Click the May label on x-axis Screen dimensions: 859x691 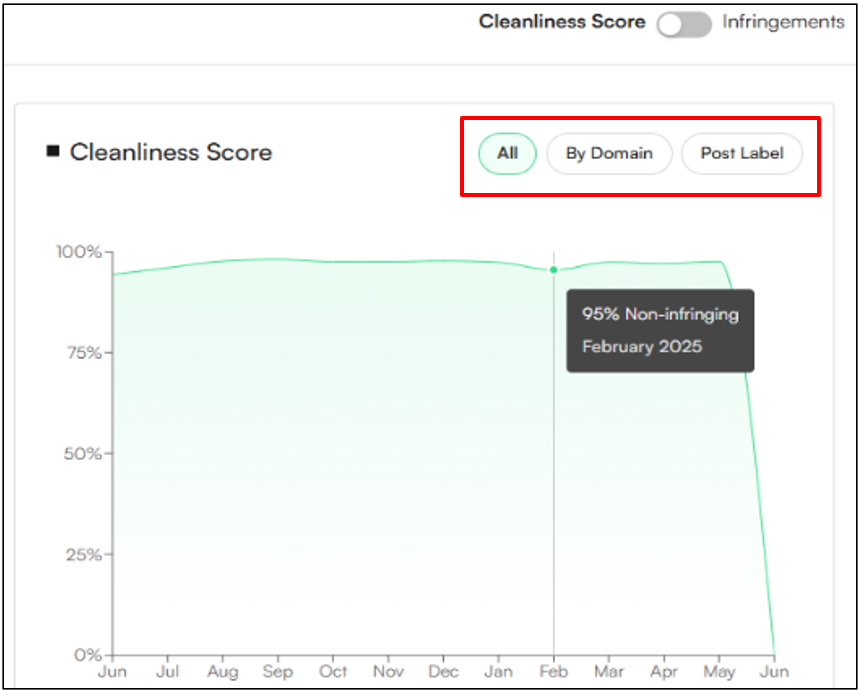click(x=719, y=671)
